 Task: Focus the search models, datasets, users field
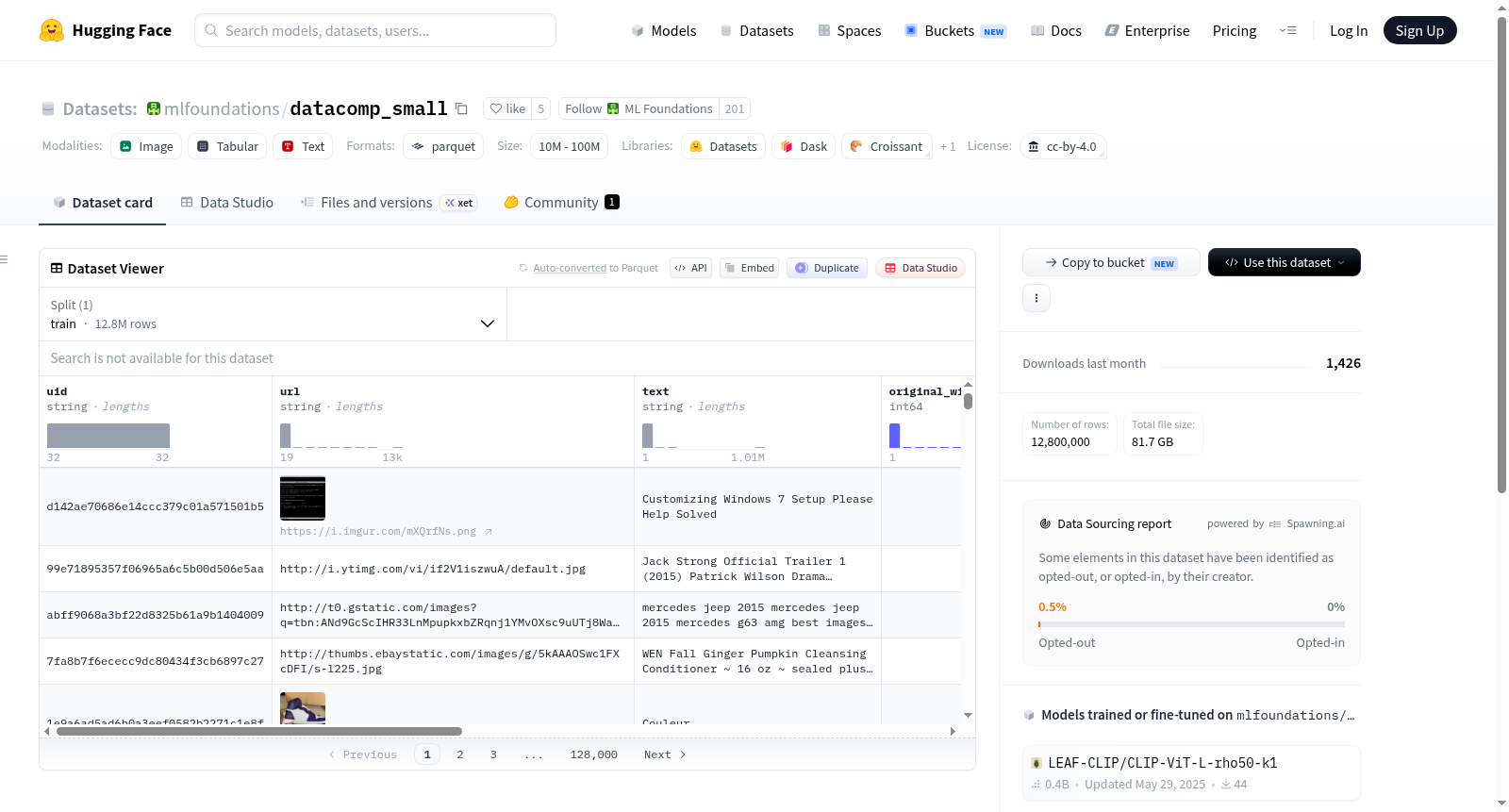tap(375, 30)
